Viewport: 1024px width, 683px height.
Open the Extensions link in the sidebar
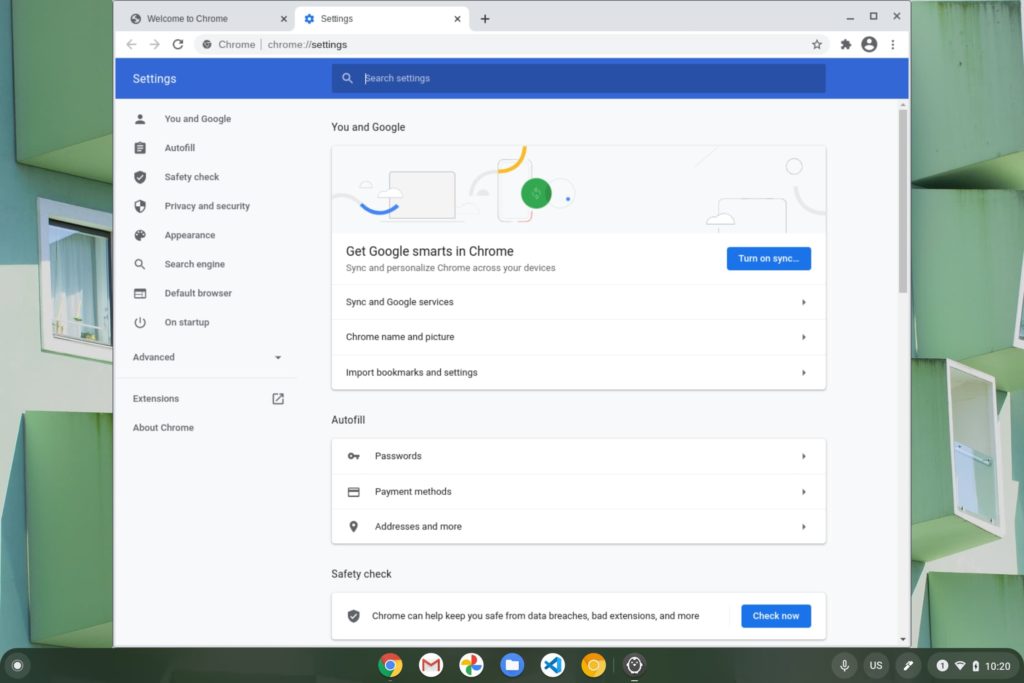point(155,399)
